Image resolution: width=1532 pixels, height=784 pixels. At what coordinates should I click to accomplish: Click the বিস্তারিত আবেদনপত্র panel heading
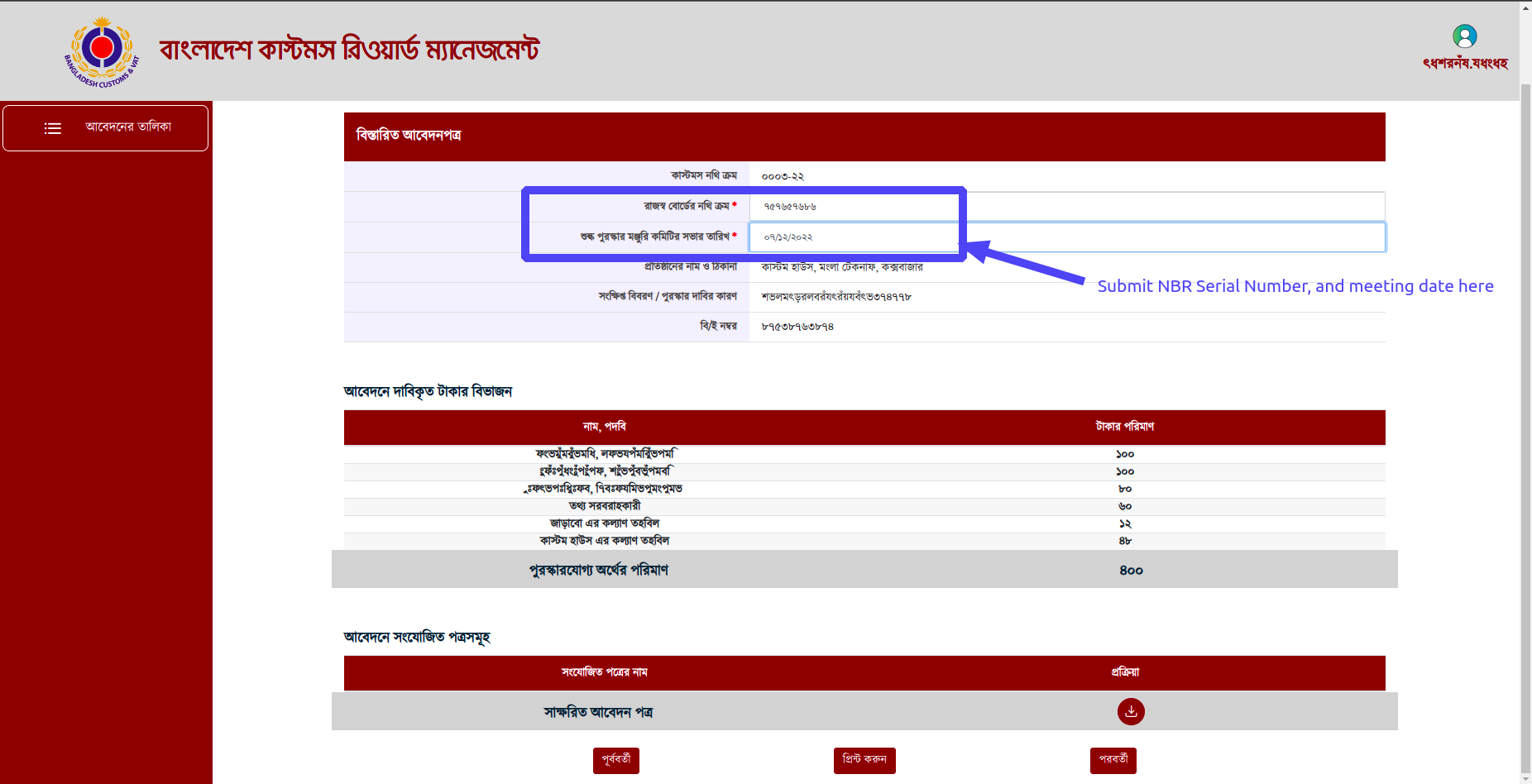pos(409,135)
